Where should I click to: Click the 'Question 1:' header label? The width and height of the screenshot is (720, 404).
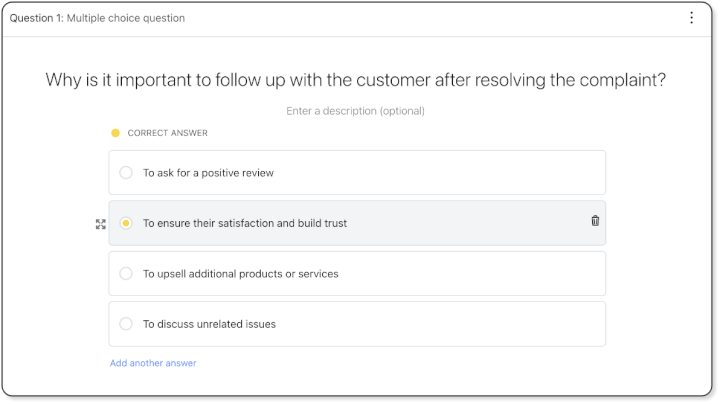tap(36, 18)
